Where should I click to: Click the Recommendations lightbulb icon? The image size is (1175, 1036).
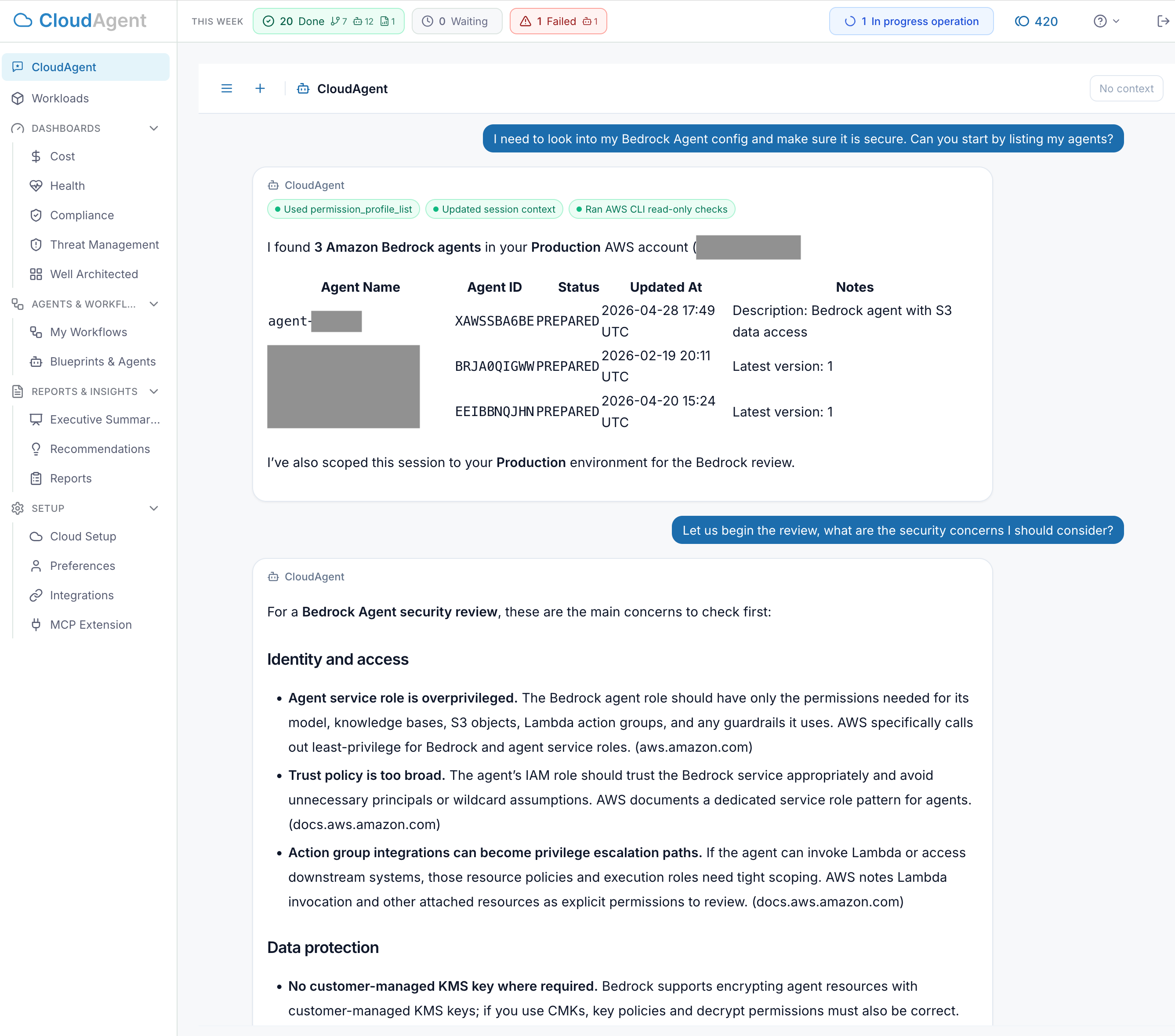36,449
